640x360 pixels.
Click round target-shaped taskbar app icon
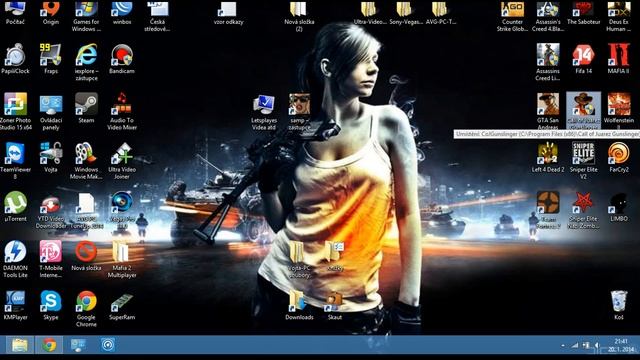point(108,345)
